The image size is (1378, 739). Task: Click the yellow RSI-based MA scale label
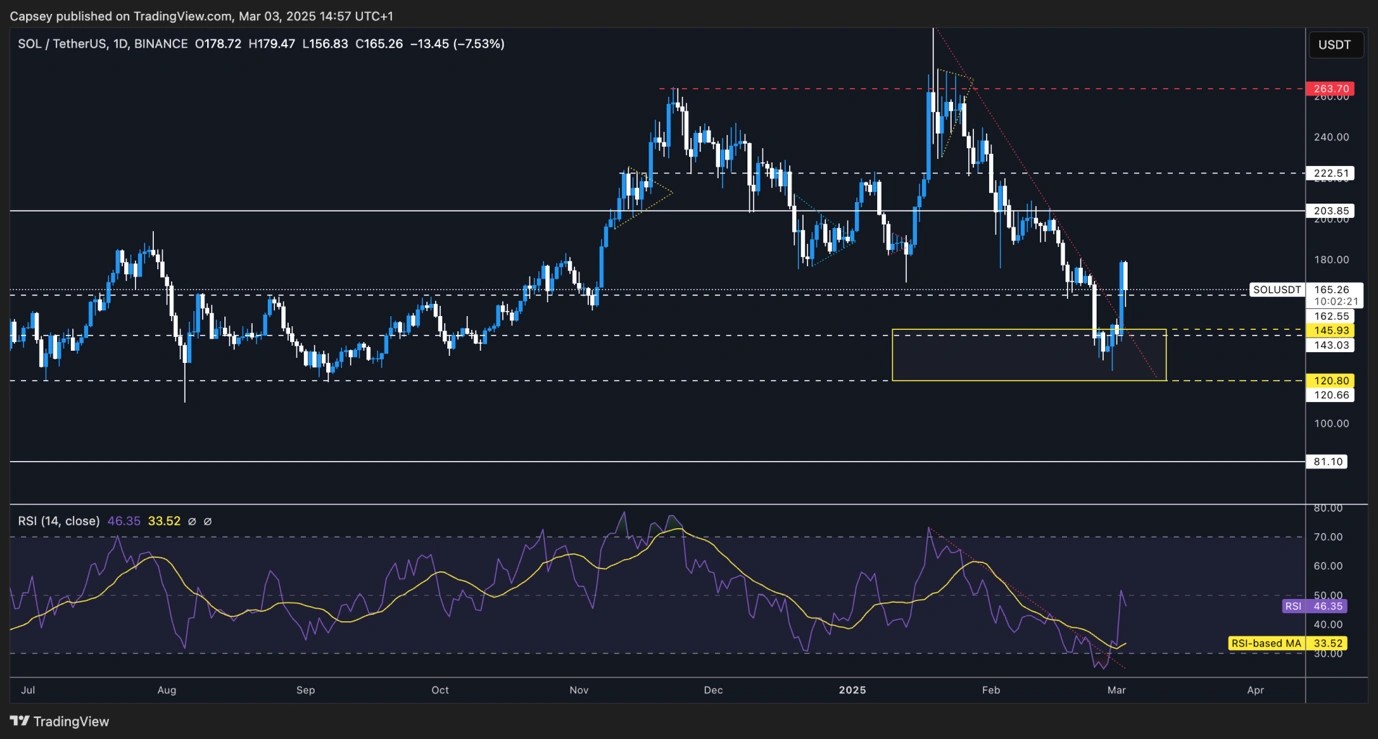pos(1288,643)
